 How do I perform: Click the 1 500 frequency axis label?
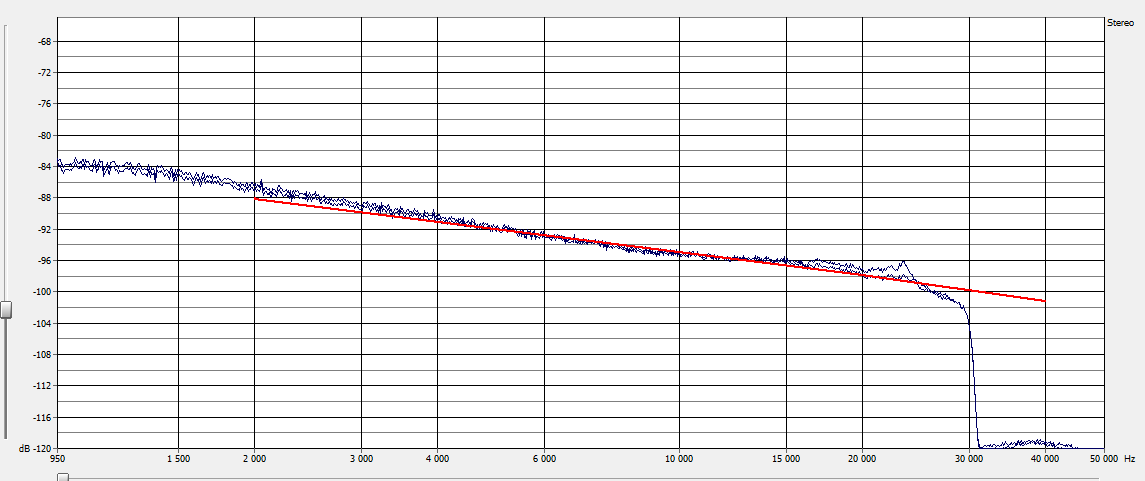tap(178, 459)
